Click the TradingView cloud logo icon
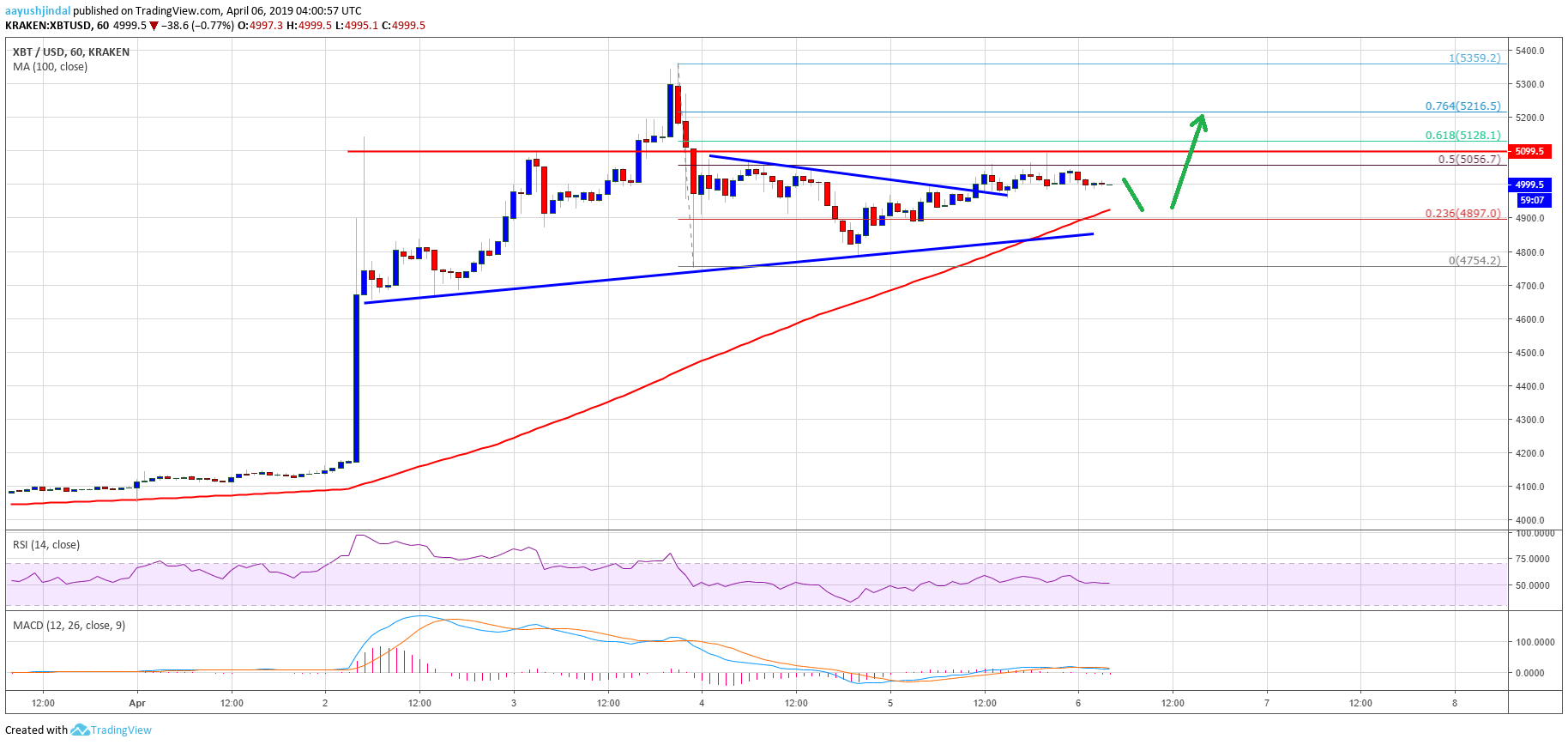1568x745 pixels. tap(80, 730)
